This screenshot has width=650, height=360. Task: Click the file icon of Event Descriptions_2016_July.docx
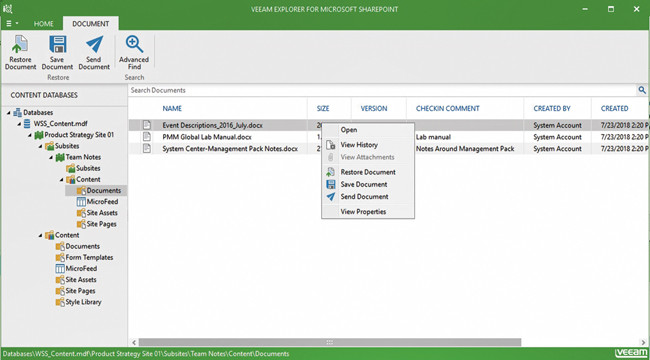147,125
